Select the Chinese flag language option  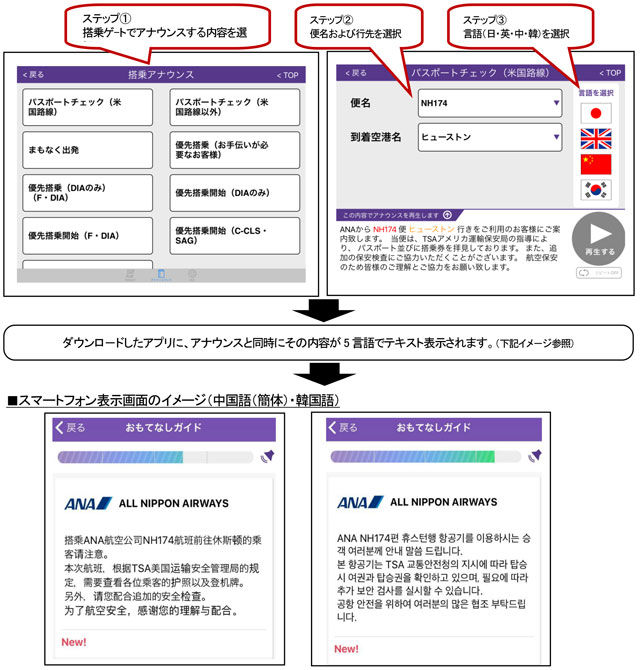(x=596, y=164)
